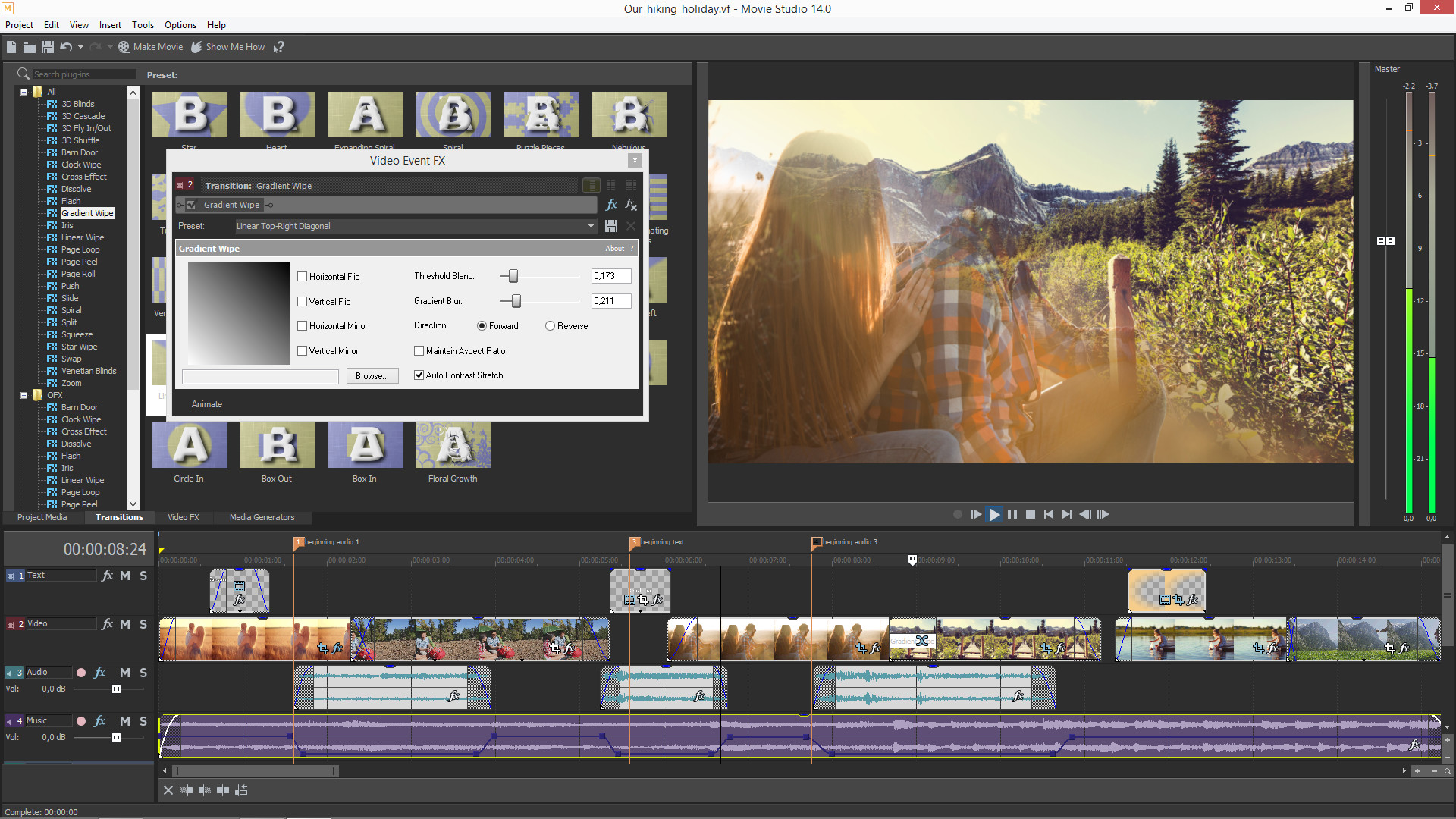This screenshot has height=819, width=1456.
Task: Uncheck Auto Contrast Stretch
Action: [x=419, y=375]
